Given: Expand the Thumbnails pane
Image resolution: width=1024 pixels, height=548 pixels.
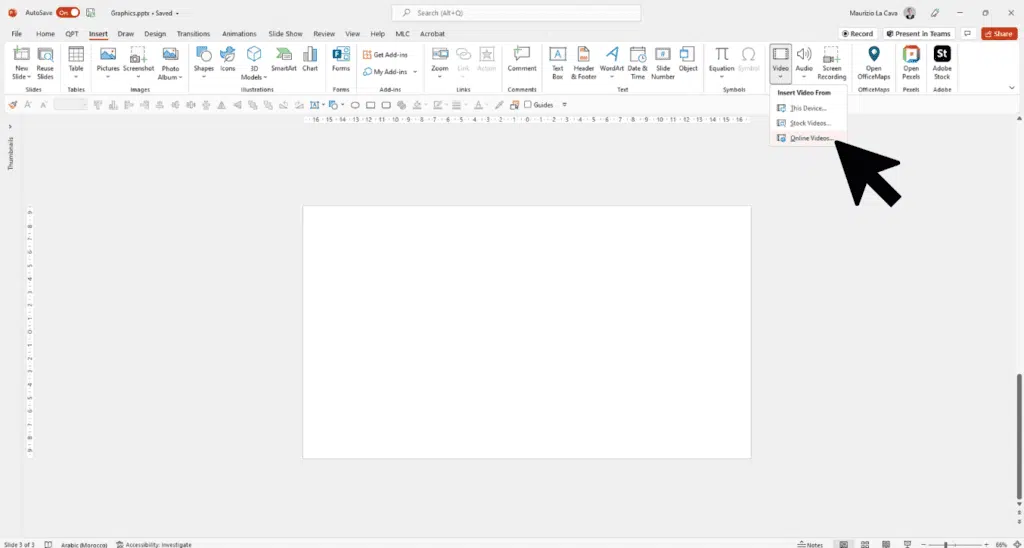Looking at the screenshot, I should [10, 126].
